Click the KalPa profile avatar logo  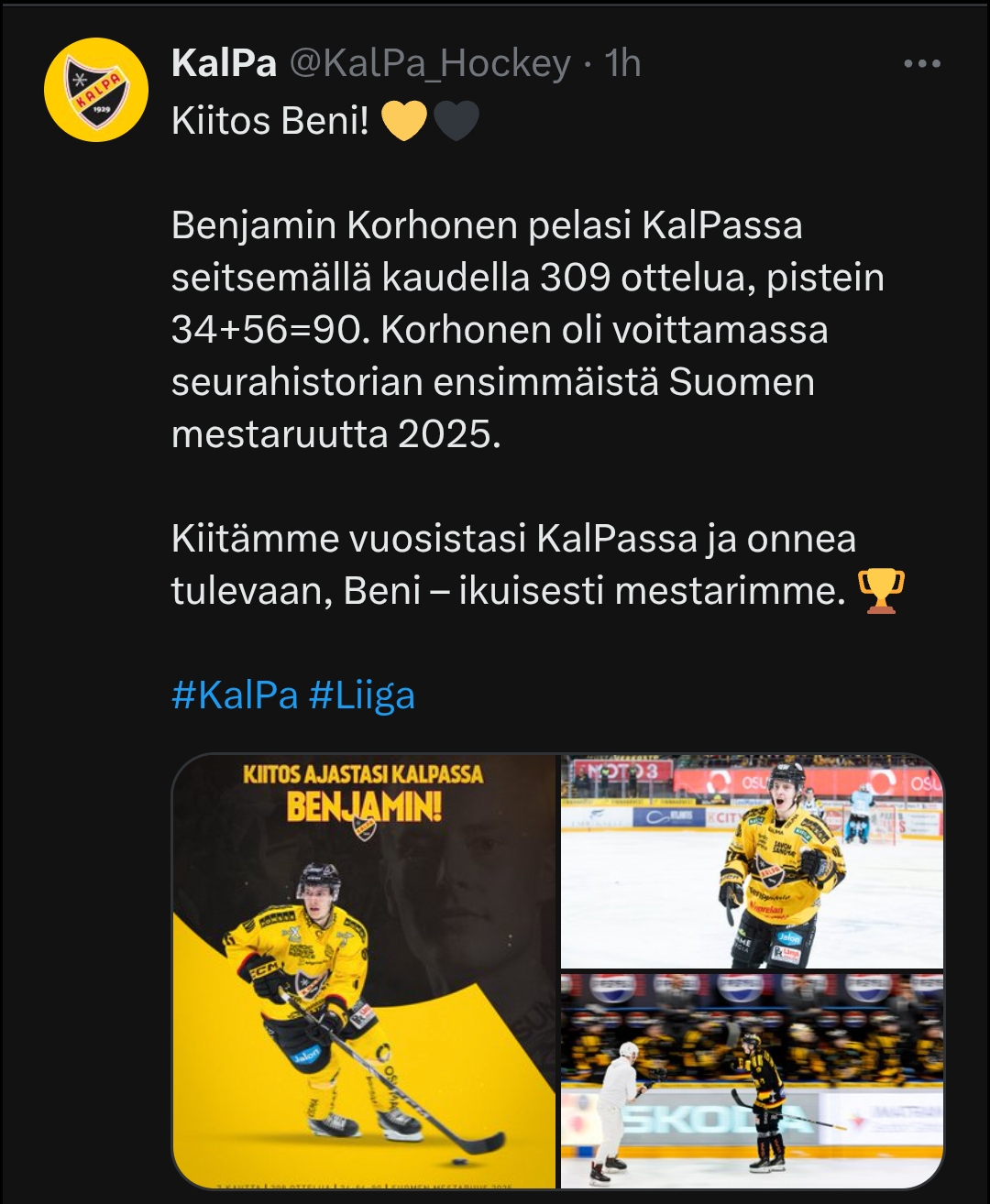point(96,90)
